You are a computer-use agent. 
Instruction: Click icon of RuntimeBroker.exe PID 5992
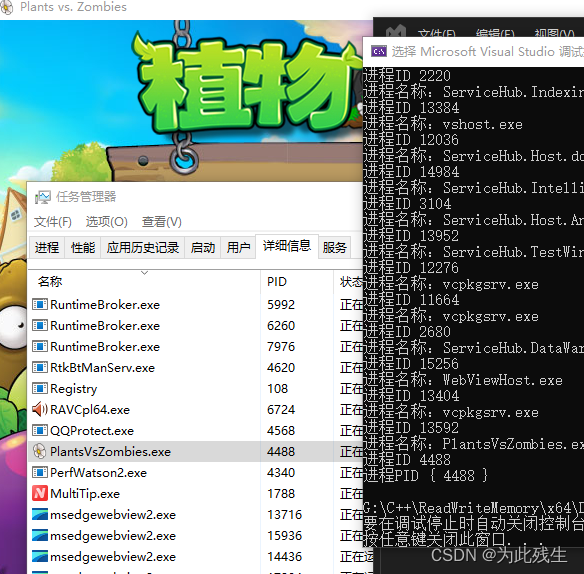point(39,304)
